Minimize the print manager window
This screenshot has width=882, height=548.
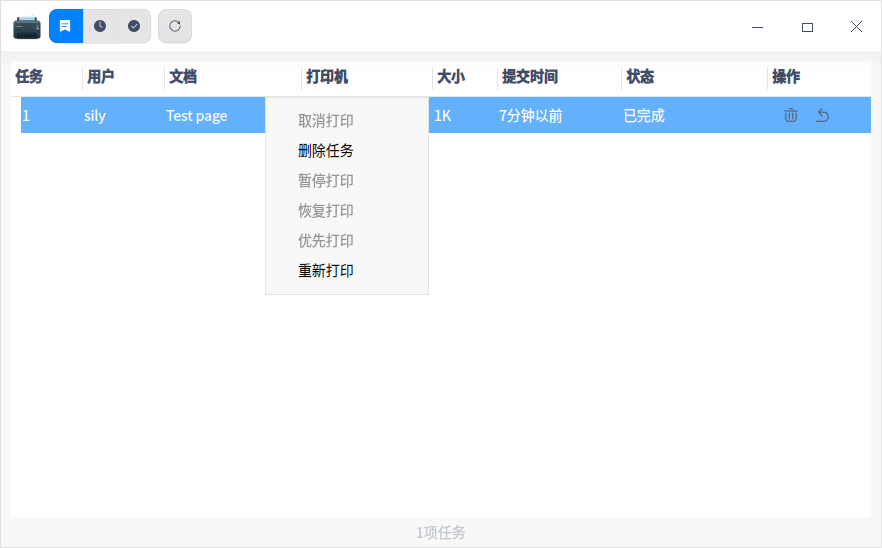tap(758, 26)
